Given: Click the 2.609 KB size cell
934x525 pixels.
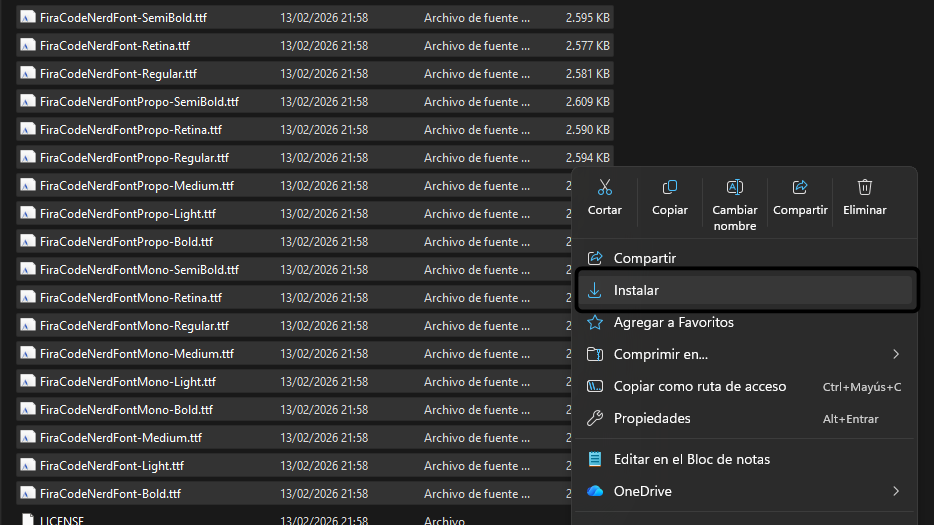Looking at the screenshot, I should (587, 102).
